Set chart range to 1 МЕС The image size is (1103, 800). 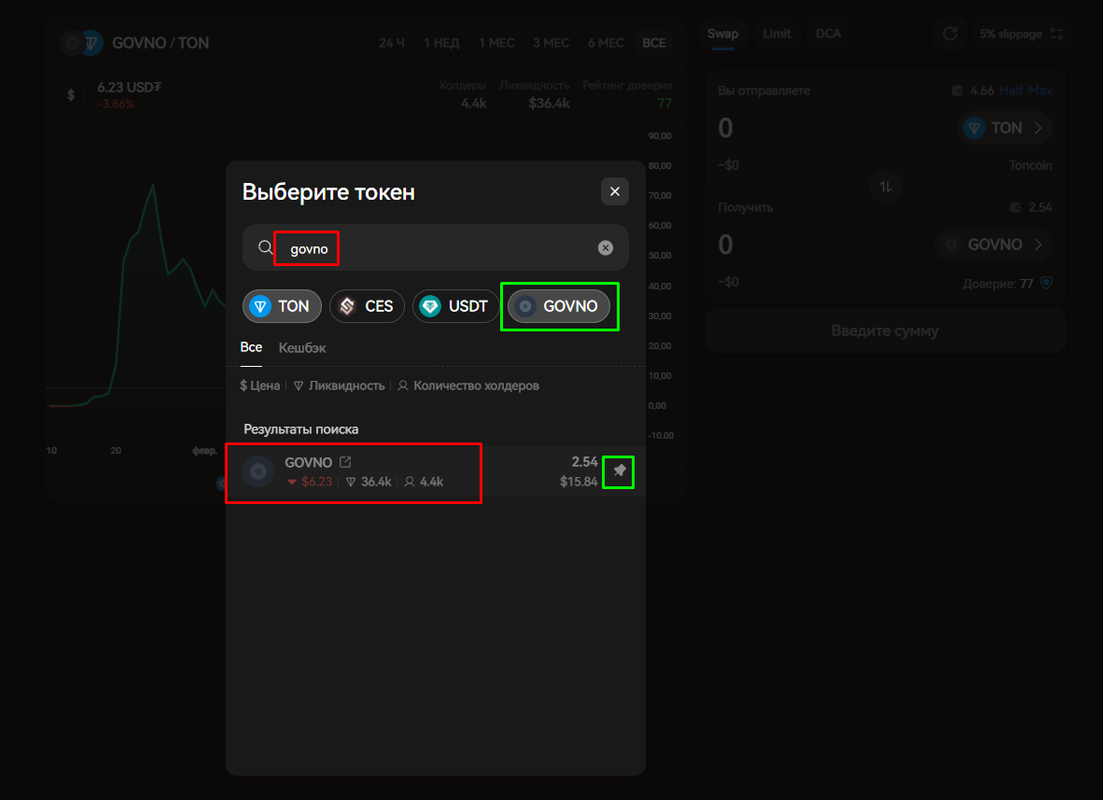click(x=496, y=43)
